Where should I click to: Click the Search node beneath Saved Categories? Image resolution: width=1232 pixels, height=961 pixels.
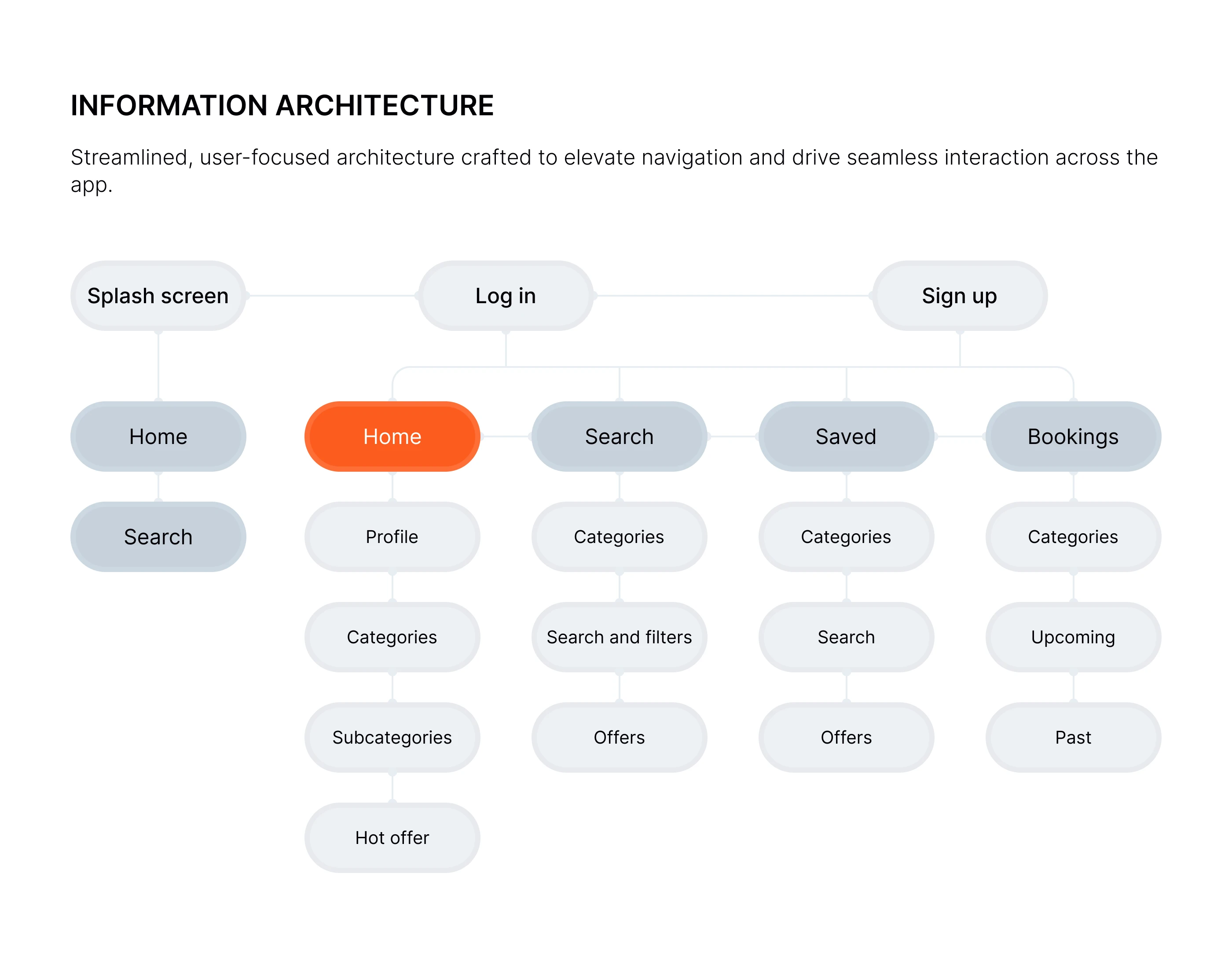846,637
